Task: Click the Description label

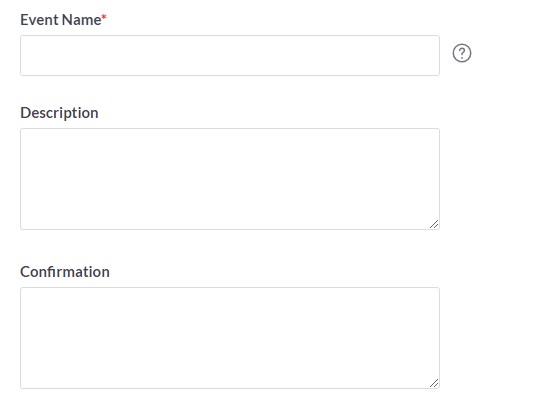Action: [59, 113]
